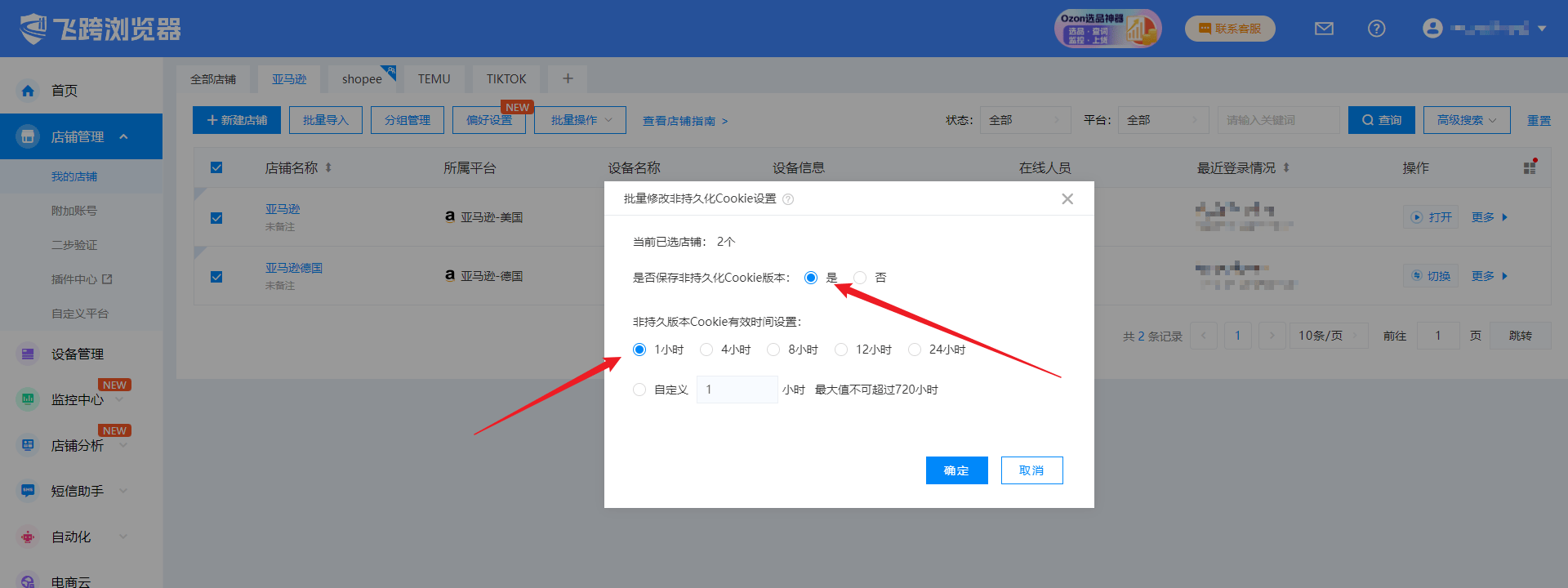Viewport: 1568px width, 588px height.
Task: Close the Cookie settings dialog
Action: click(x=1067, y=199)
